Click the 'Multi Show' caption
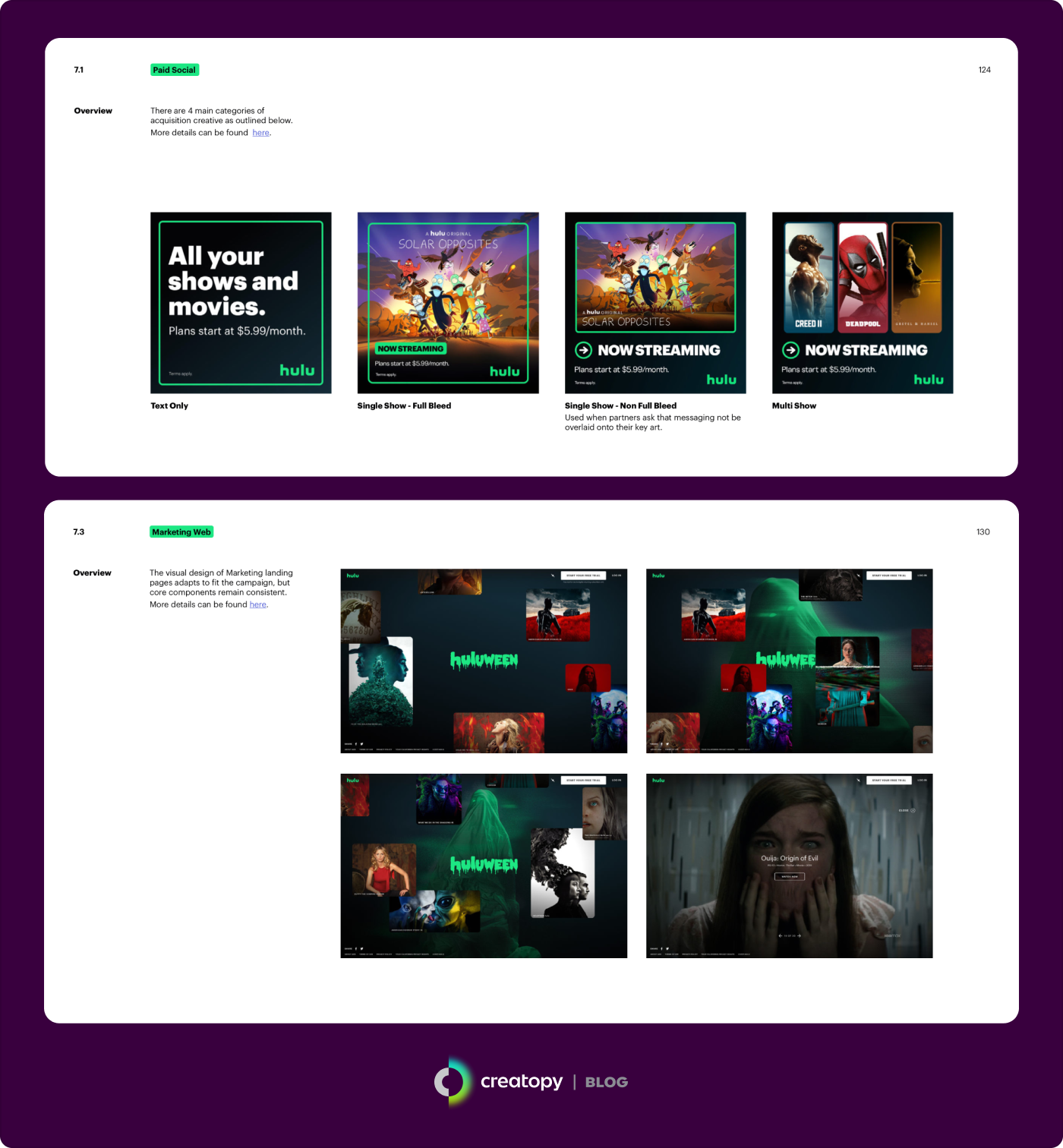The height and width of the screenshot is (1148, 1063). click(x=794, y=406)
